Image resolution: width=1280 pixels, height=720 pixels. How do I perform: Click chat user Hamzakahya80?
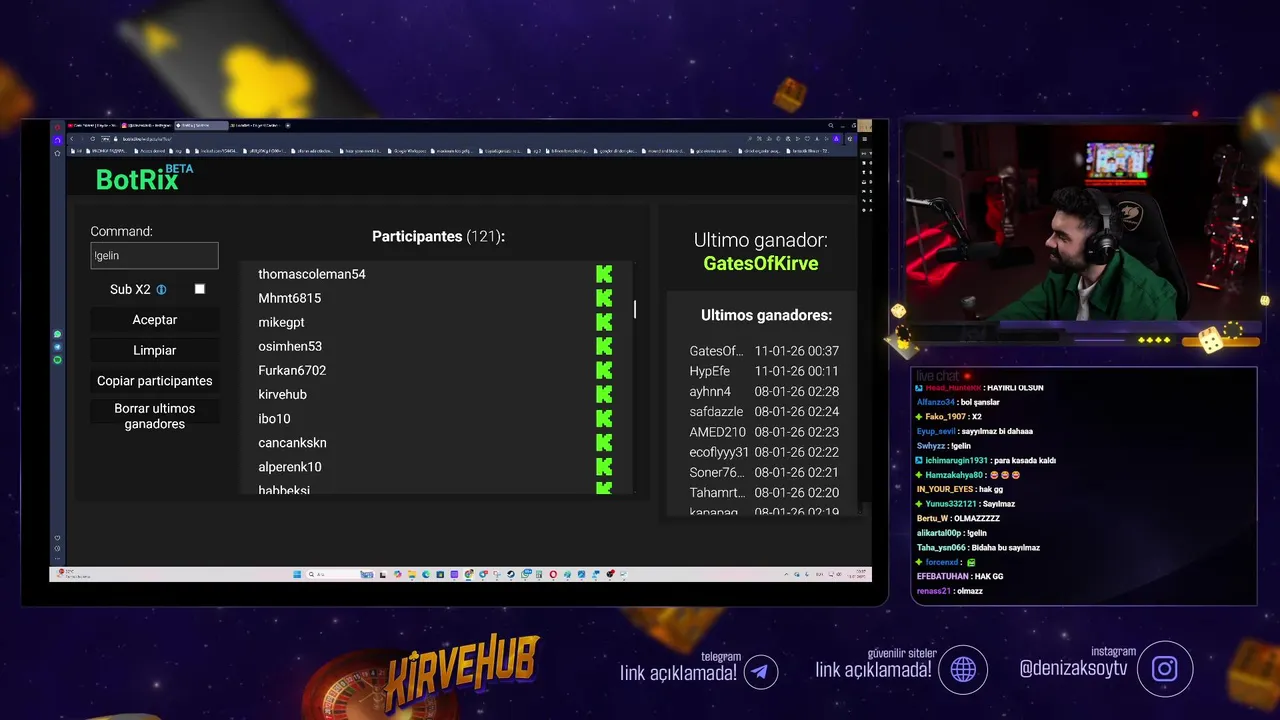[954, 475]
